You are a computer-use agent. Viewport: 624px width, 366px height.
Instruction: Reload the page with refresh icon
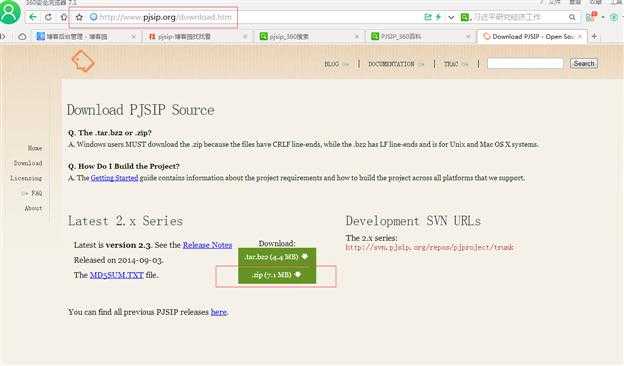49,17
